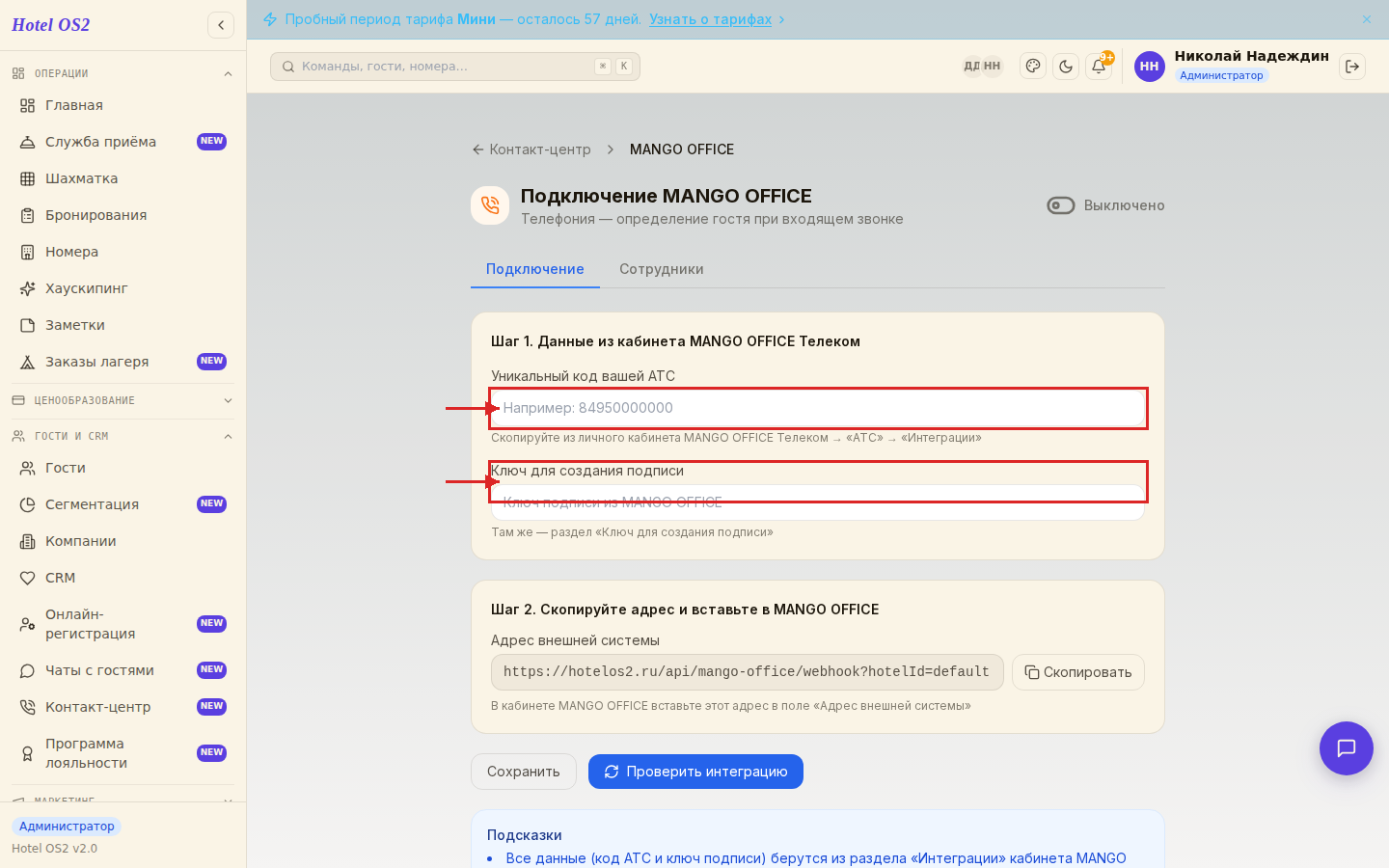
Task: Copy the webhook address with Скопировать
Action: [x=1078, y=672]
